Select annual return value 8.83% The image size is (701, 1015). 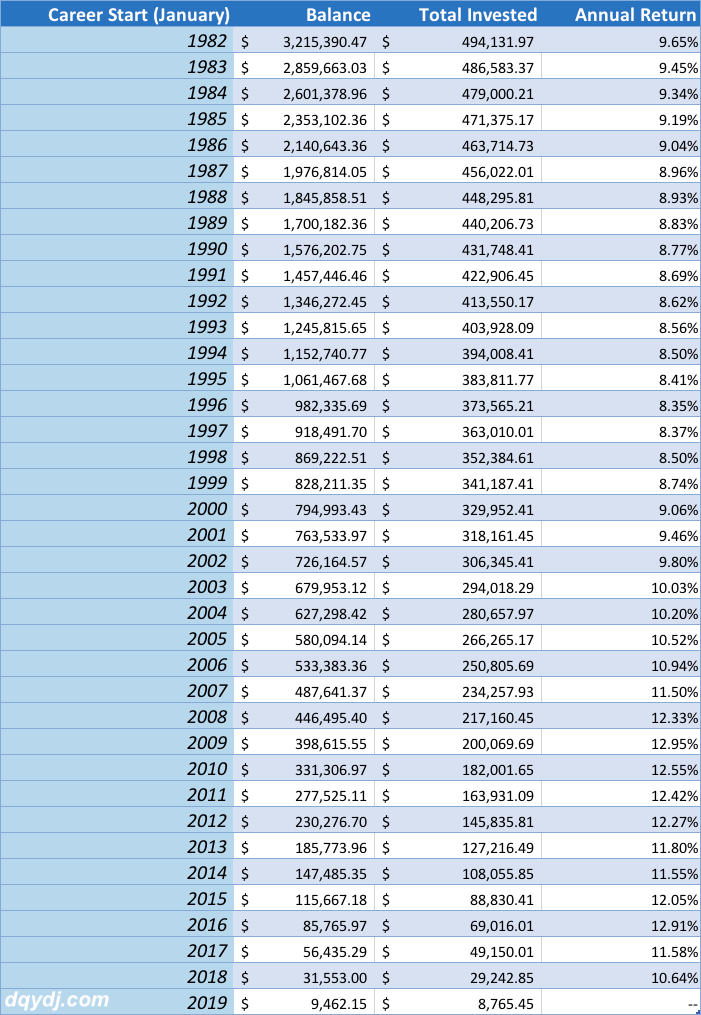coord(621,223)
